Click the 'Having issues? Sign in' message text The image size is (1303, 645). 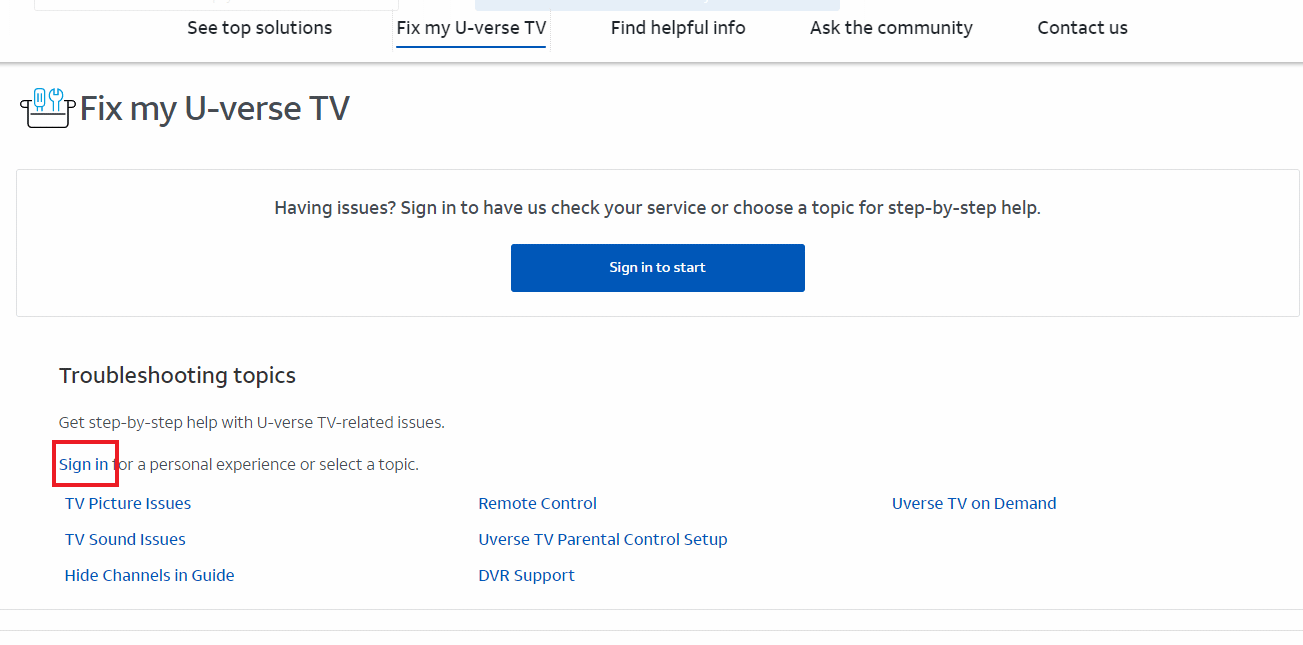(x=658, y=208)
